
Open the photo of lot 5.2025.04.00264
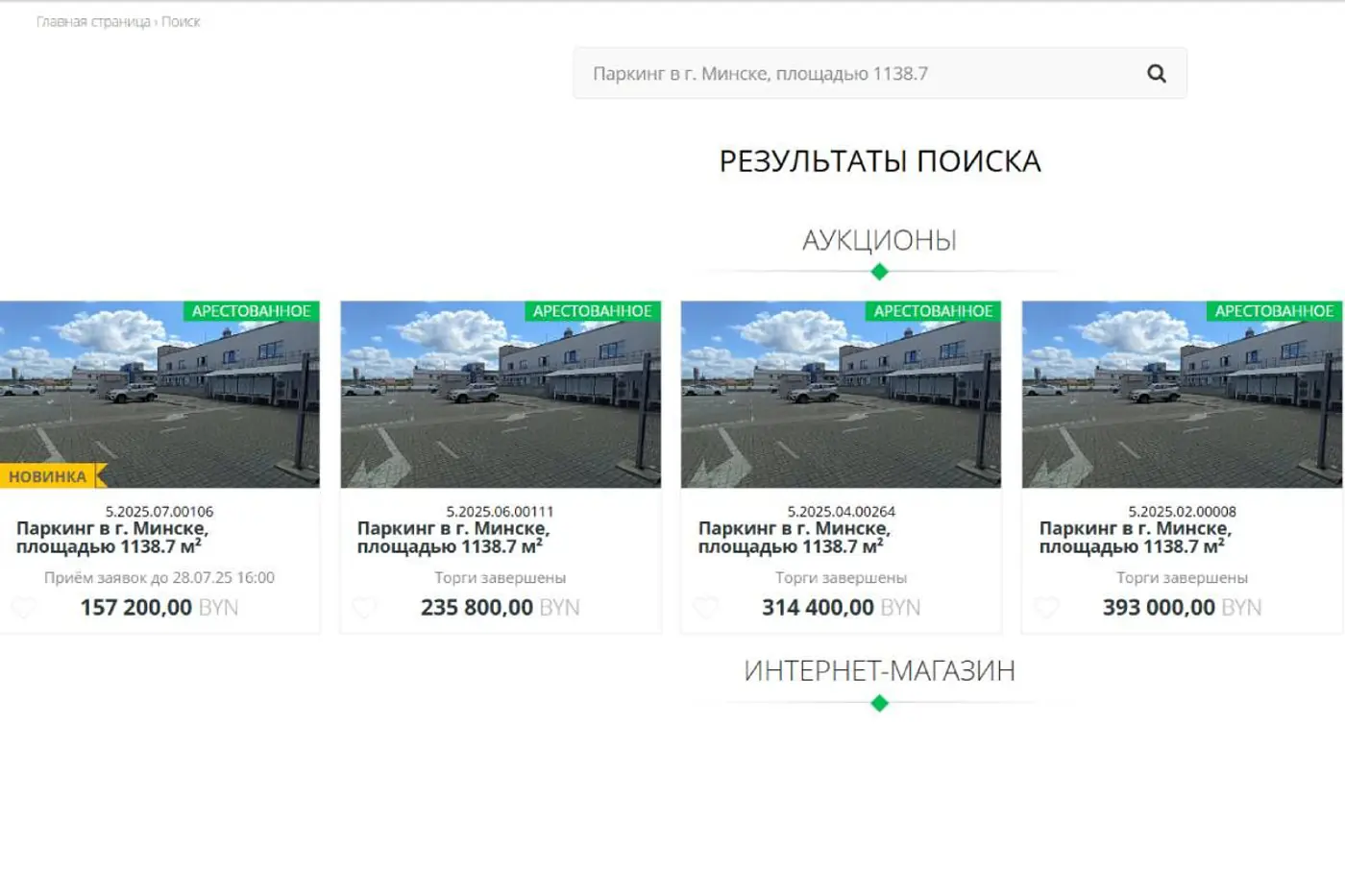pos(841,395)
